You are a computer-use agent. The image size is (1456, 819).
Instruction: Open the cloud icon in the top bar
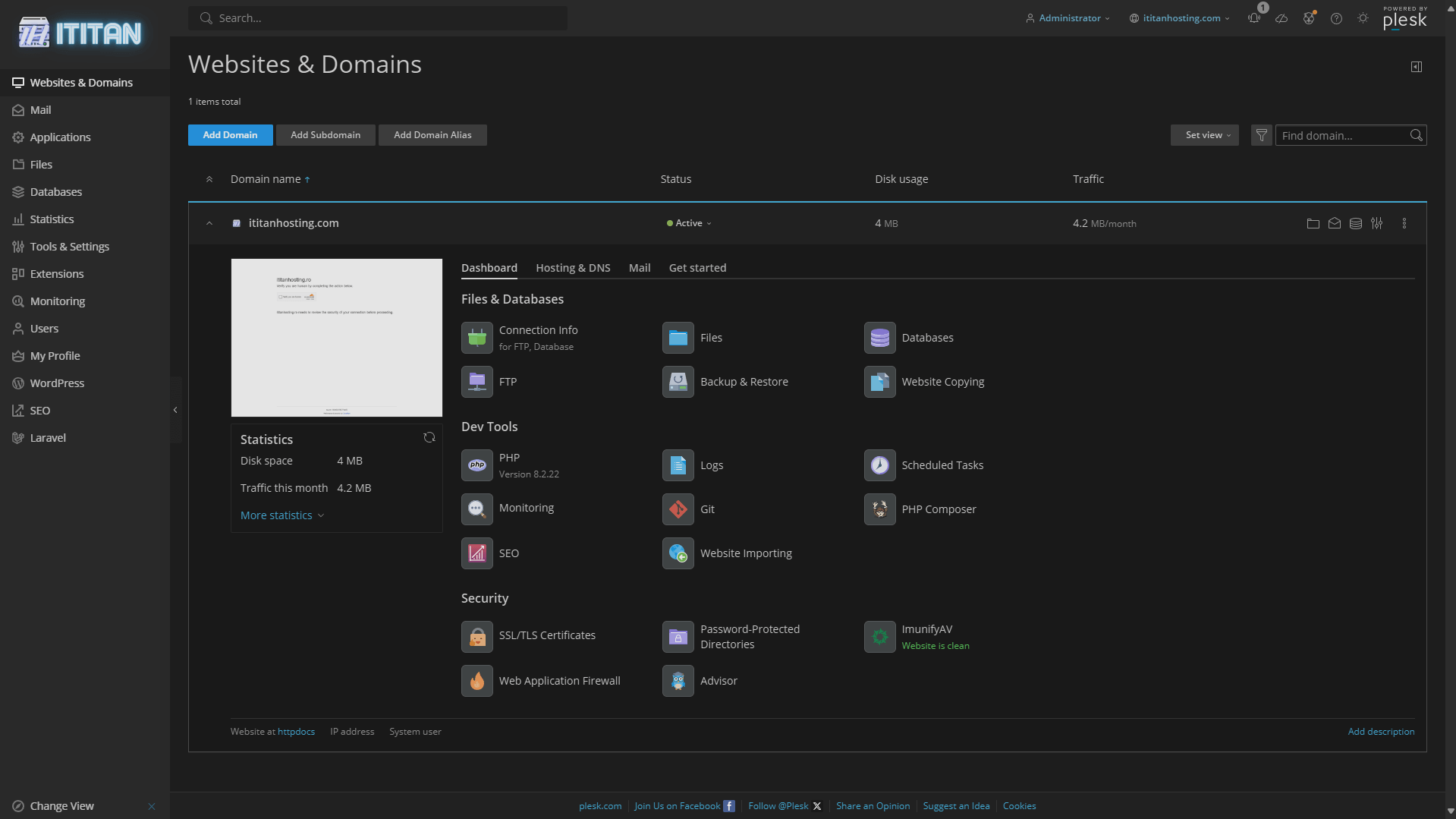1281,18
